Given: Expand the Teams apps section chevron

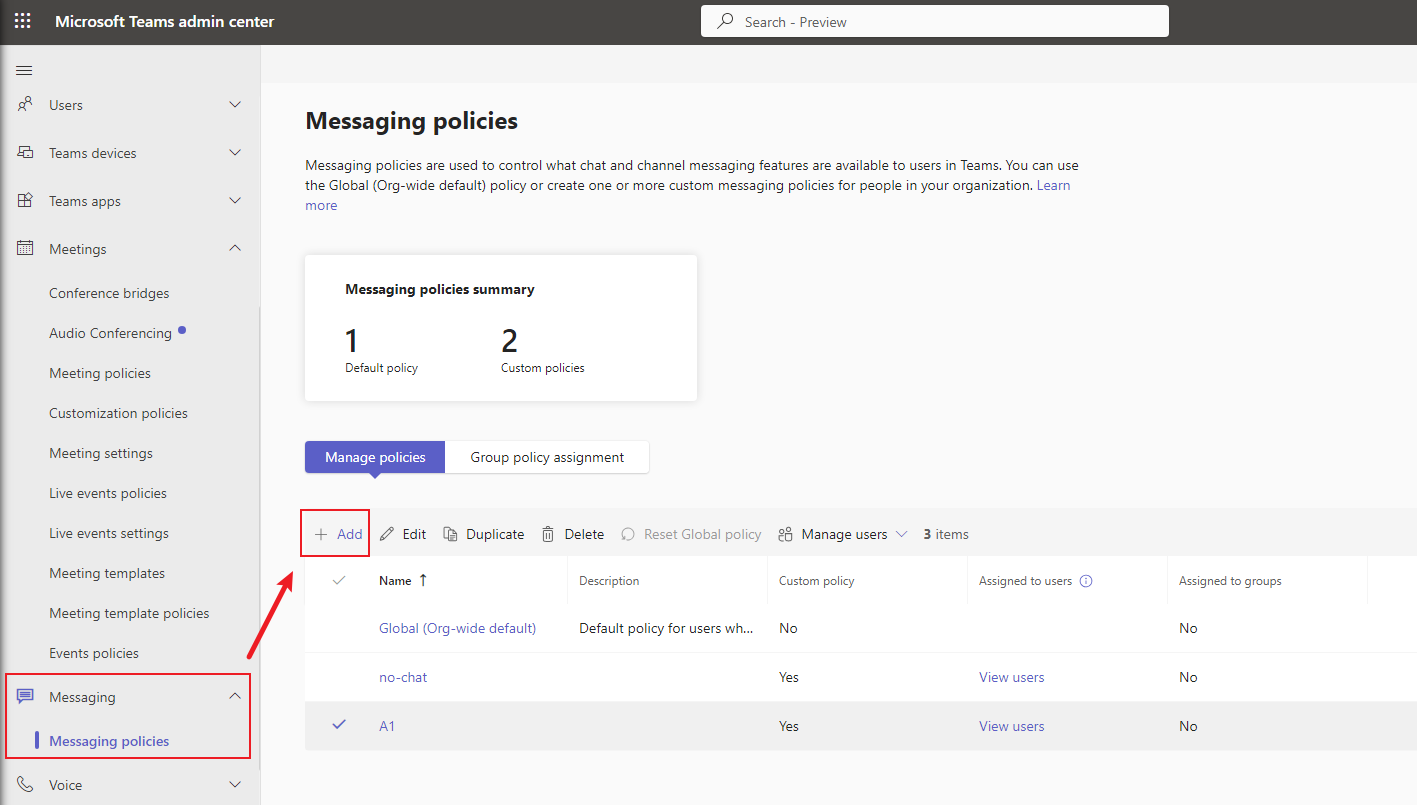Looking at the screenshot, I should 235,200.
